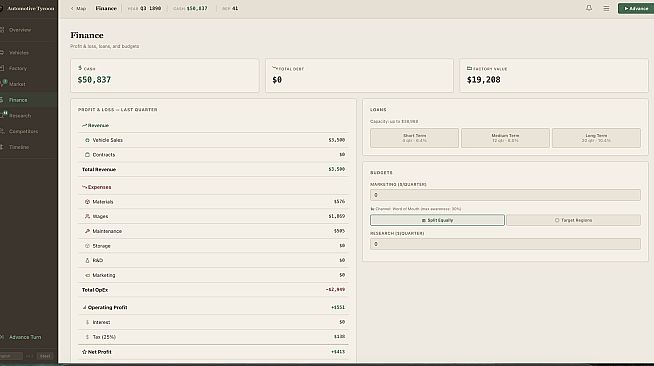Click the Research budget input field
The width and height of the screenshot is (654, 366).
point(505,244)
